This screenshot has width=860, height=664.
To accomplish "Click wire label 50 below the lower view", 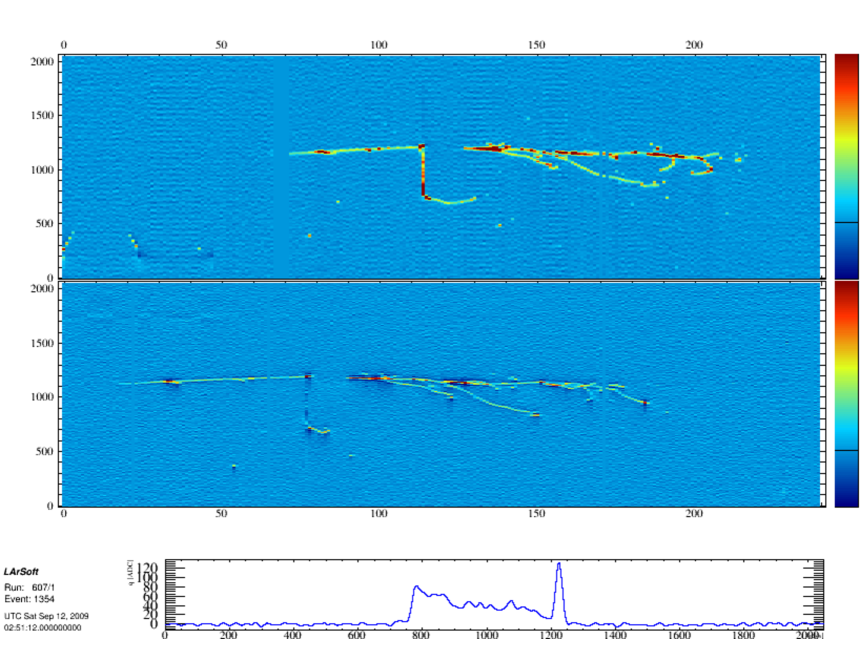I will click(x=221, y=514).
